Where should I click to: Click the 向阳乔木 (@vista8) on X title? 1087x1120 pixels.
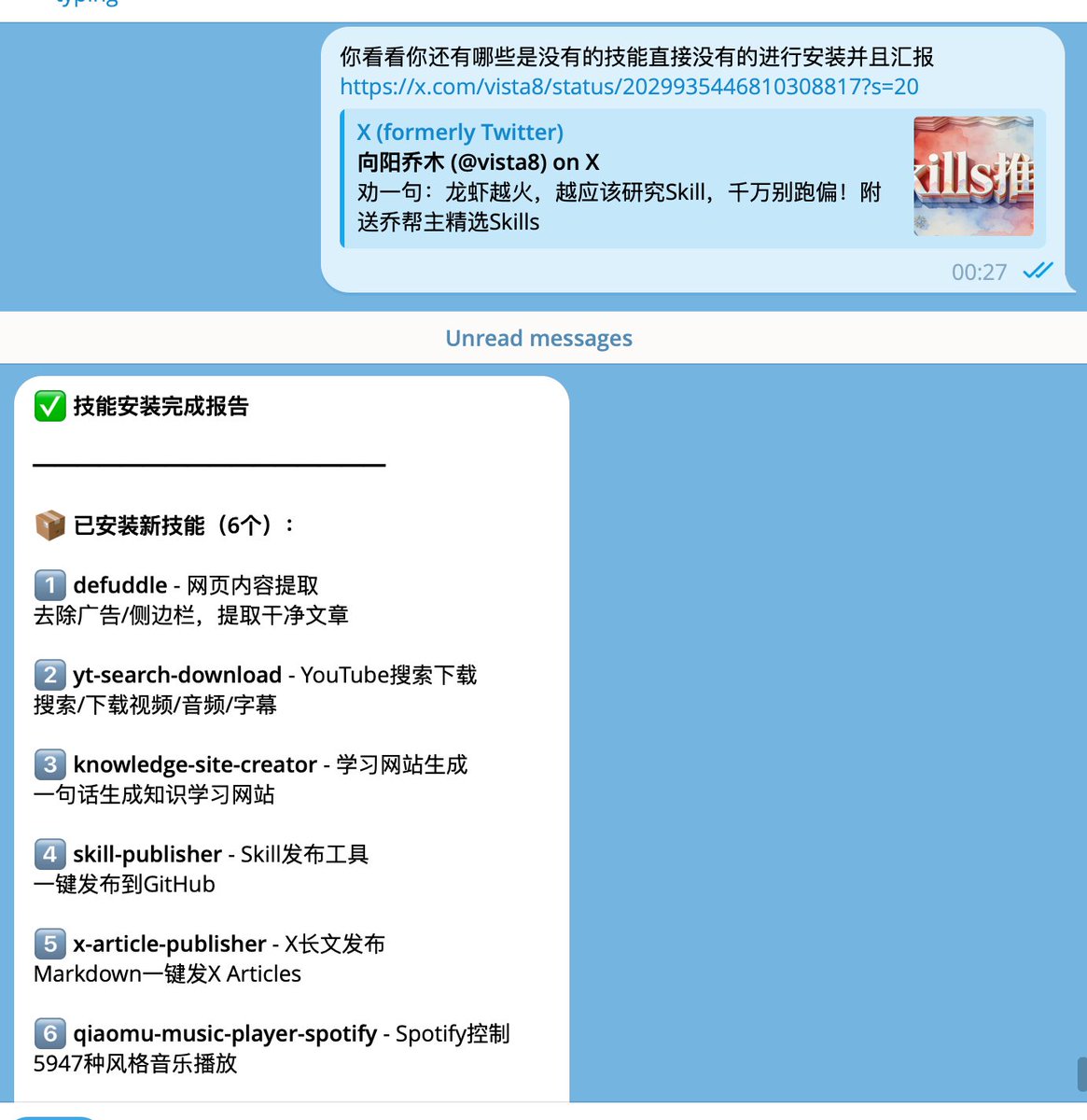coord(478,162)
